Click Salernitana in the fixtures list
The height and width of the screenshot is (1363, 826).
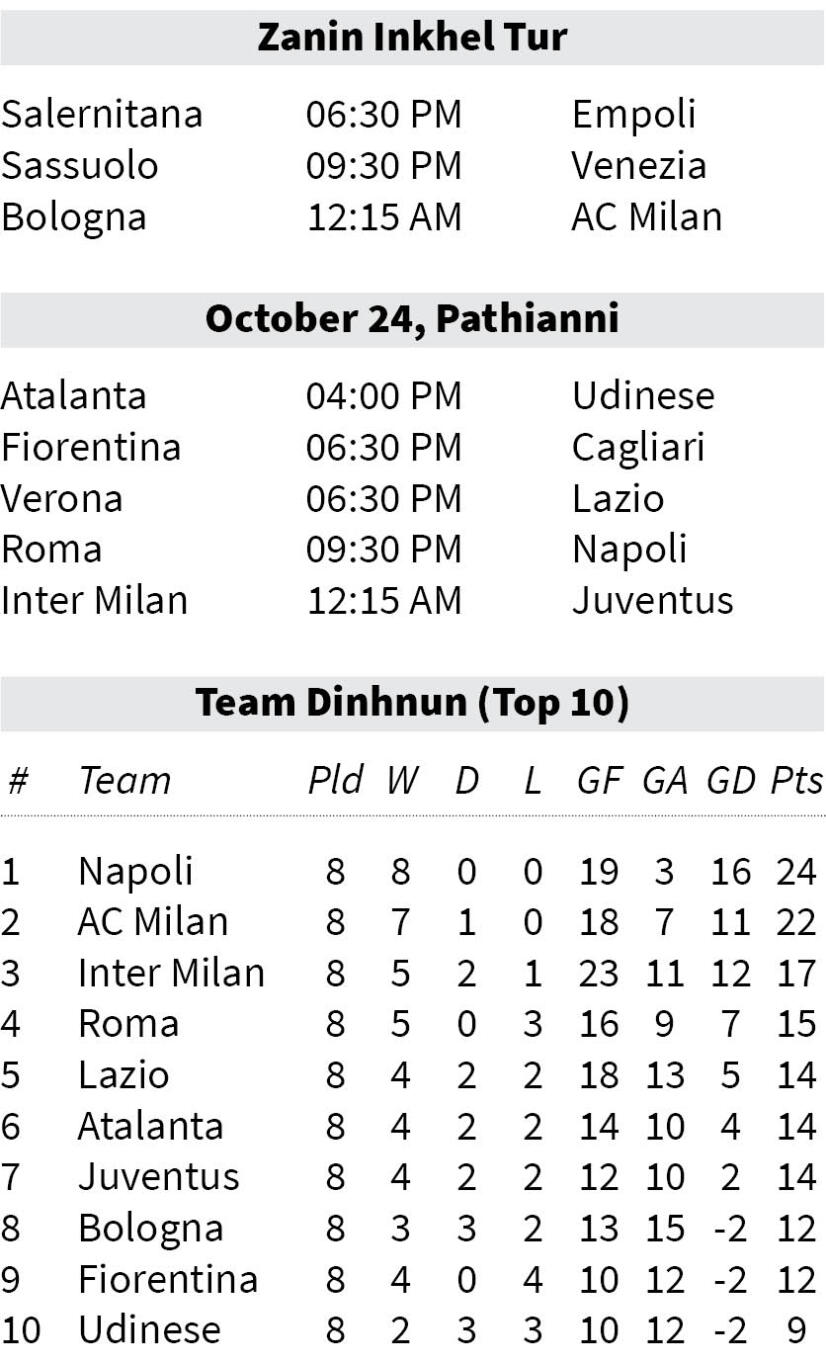click(101, 114)
